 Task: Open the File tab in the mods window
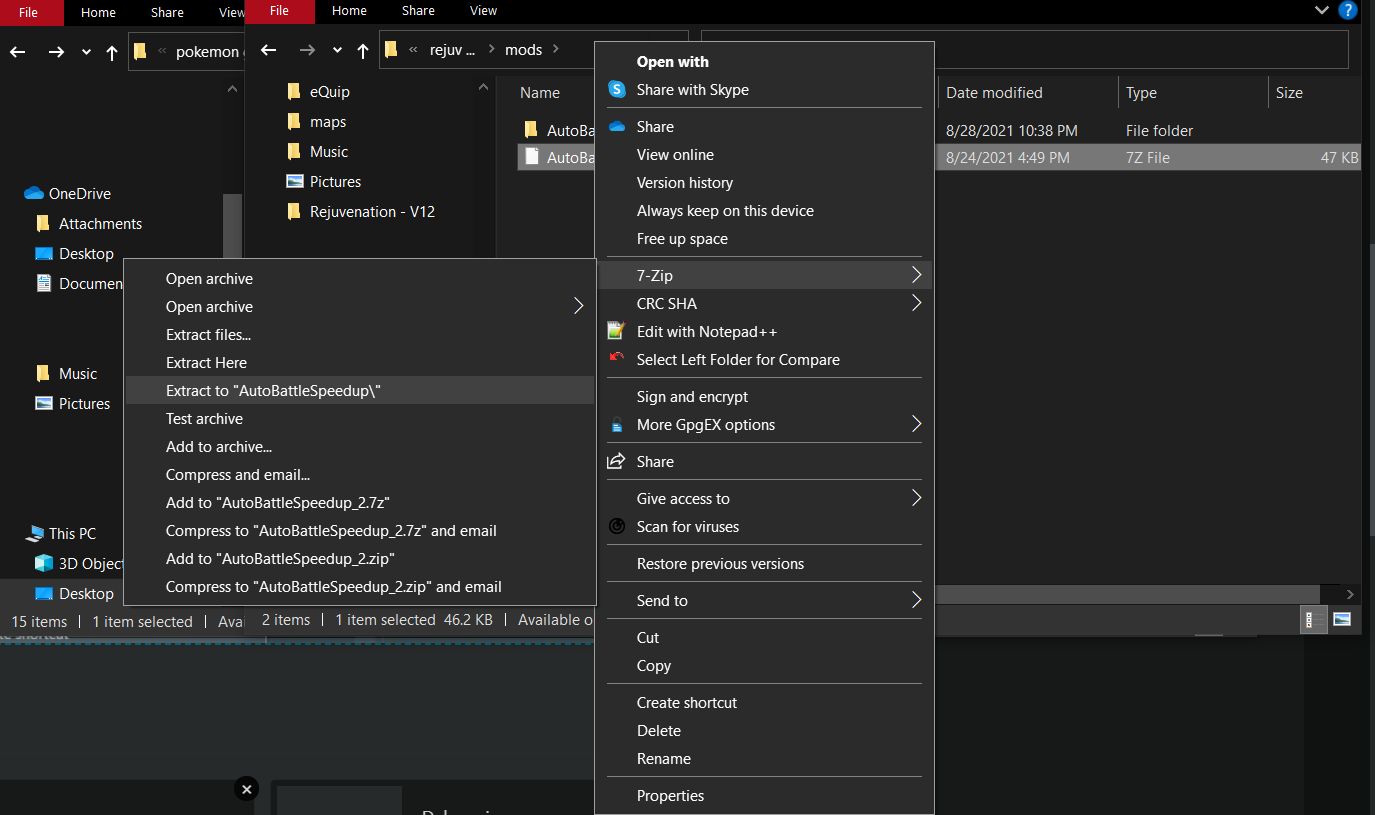(280, 11)
